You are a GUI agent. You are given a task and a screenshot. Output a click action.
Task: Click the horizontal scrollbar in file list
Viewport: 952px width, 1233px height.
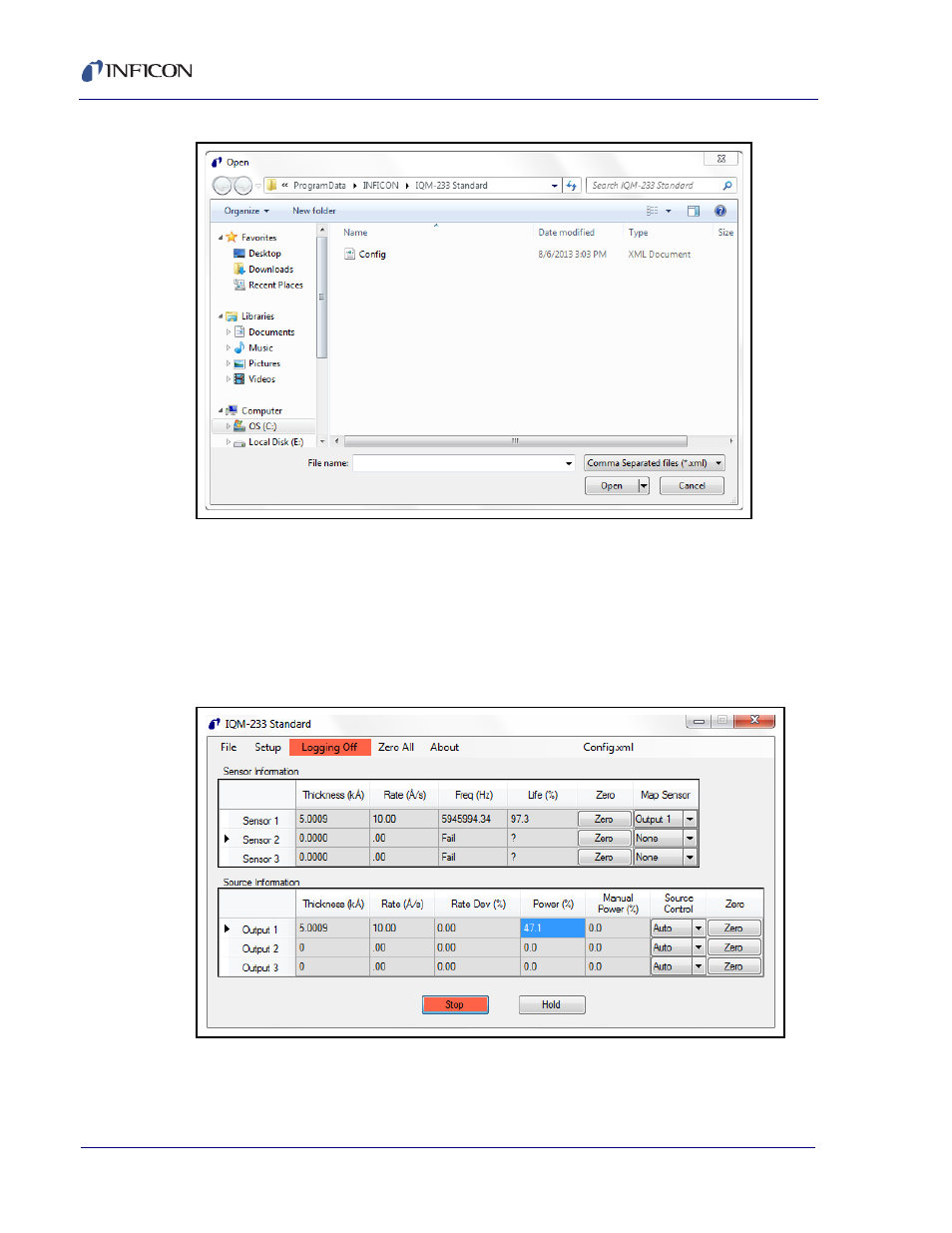(x=515, y=441)
